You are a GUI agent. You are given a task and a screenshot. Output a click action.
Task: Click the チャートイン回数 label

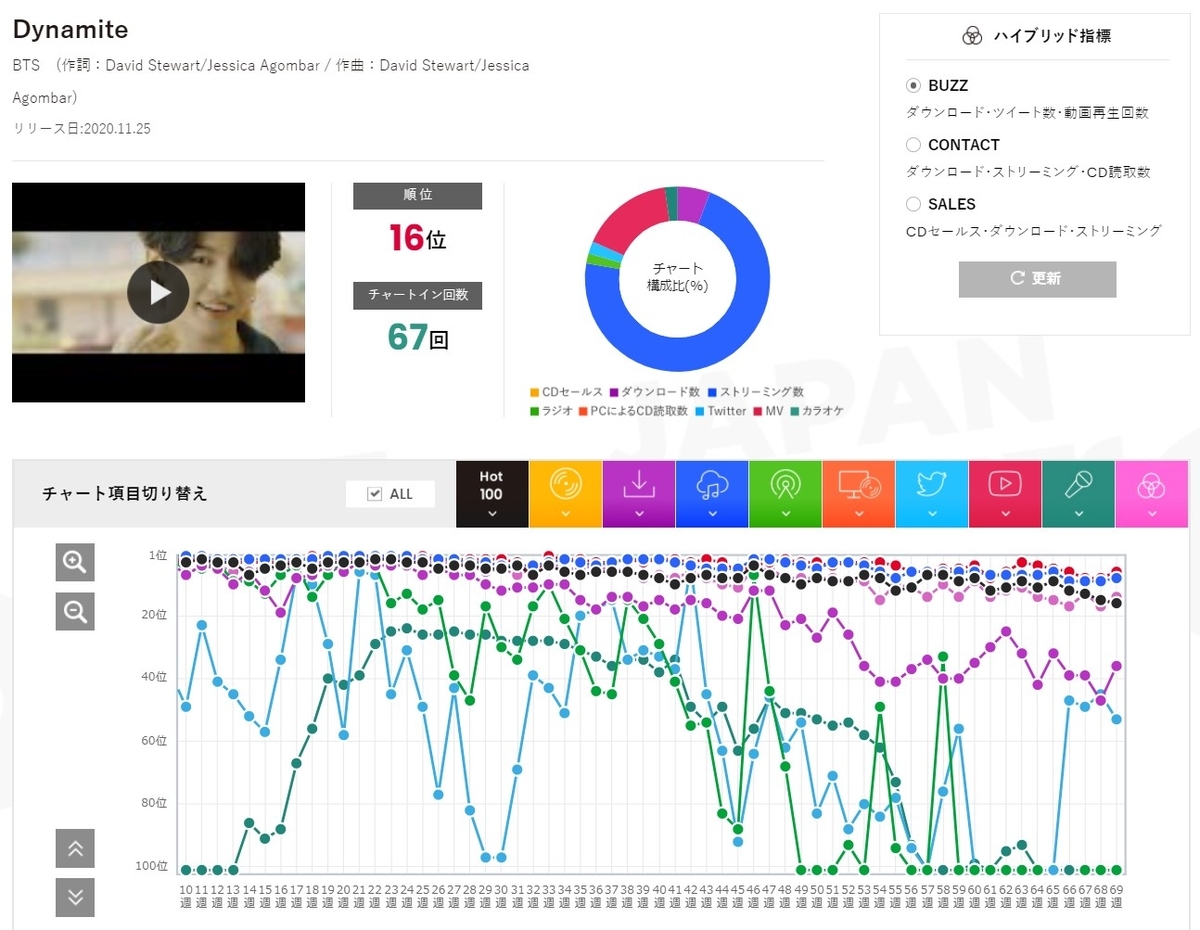(417, 295)
